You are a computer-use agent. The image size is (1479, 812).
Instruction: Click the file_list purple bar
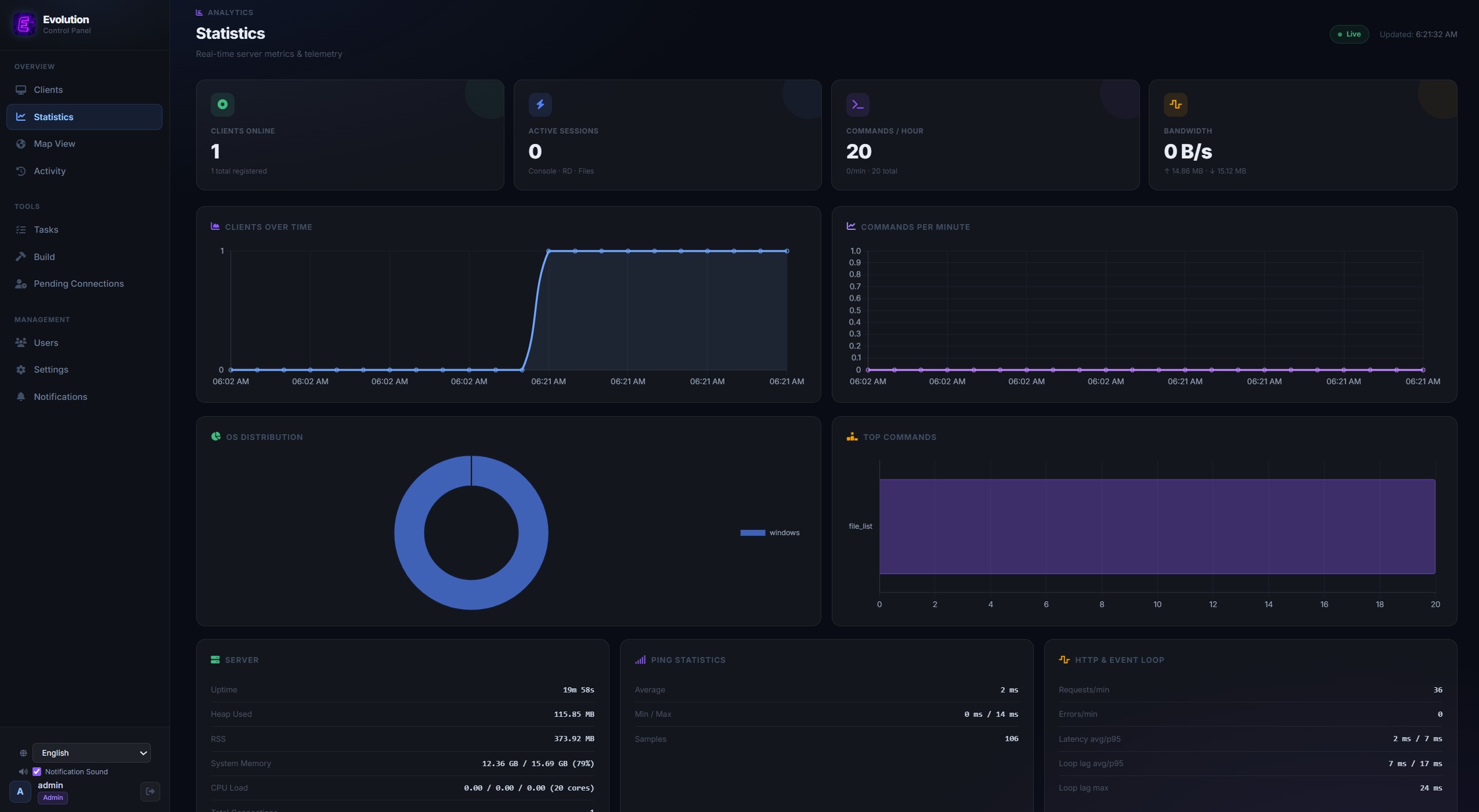pos(1157,526)
